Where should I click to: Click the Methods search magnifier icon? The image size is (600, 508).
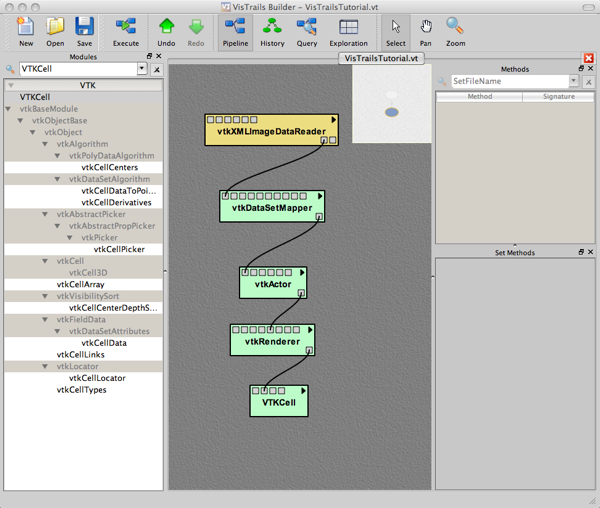click(442, 81)
